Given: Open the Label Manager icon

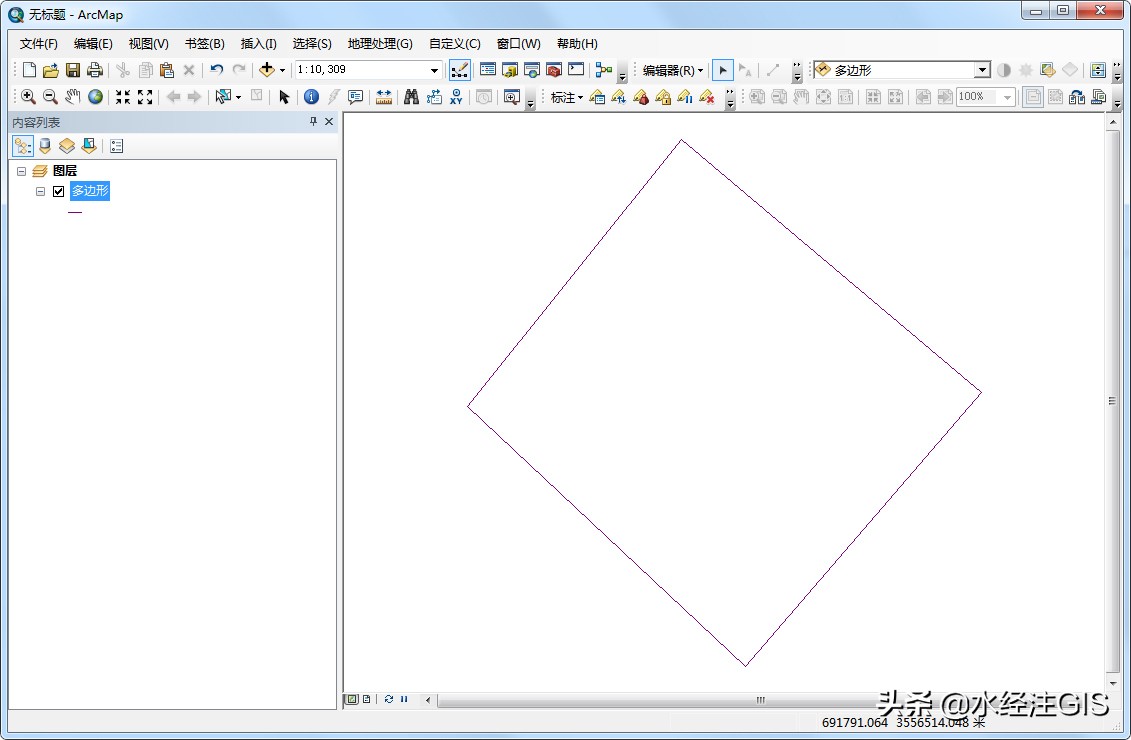Looking at the screenshot, I should [597, 97].
